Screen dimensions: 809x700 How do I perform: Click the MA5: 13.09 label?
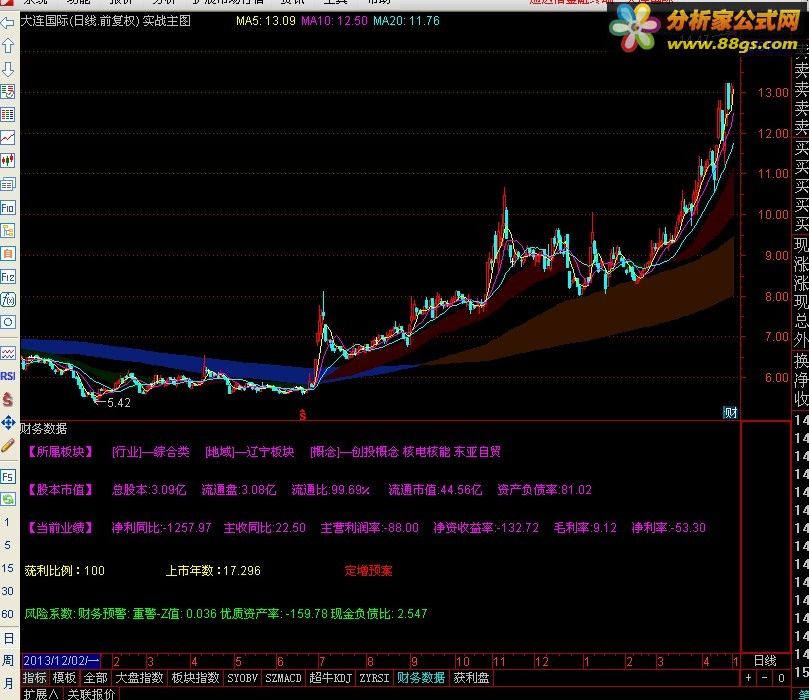[x=266, y=21]
